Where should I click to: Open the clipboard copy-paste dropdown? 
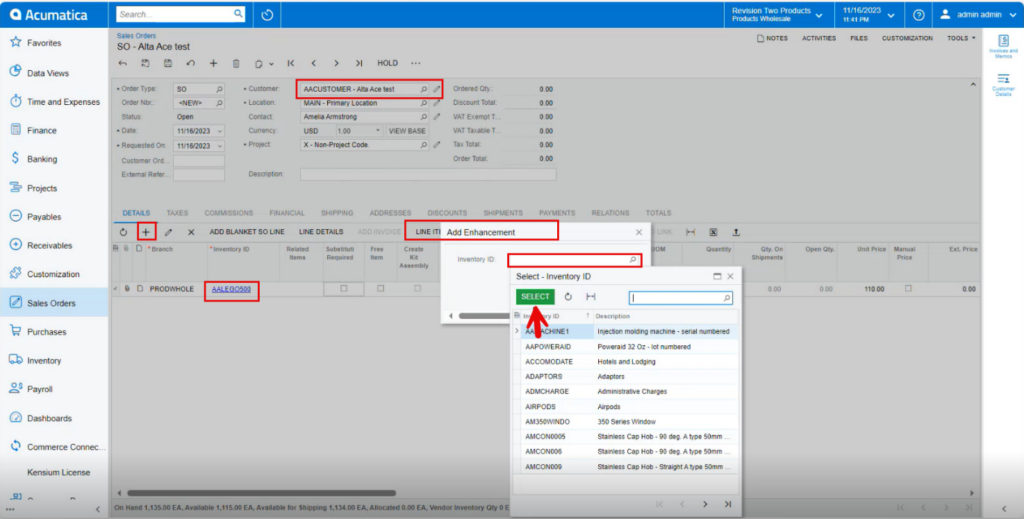tap(264, 63)
